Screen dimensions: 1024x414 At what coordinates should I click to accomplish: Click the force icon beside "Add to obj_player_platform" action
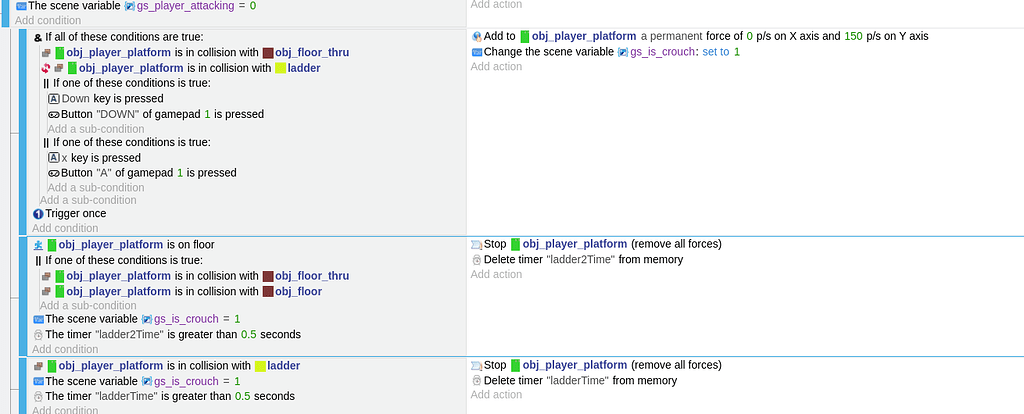(477, 37)
